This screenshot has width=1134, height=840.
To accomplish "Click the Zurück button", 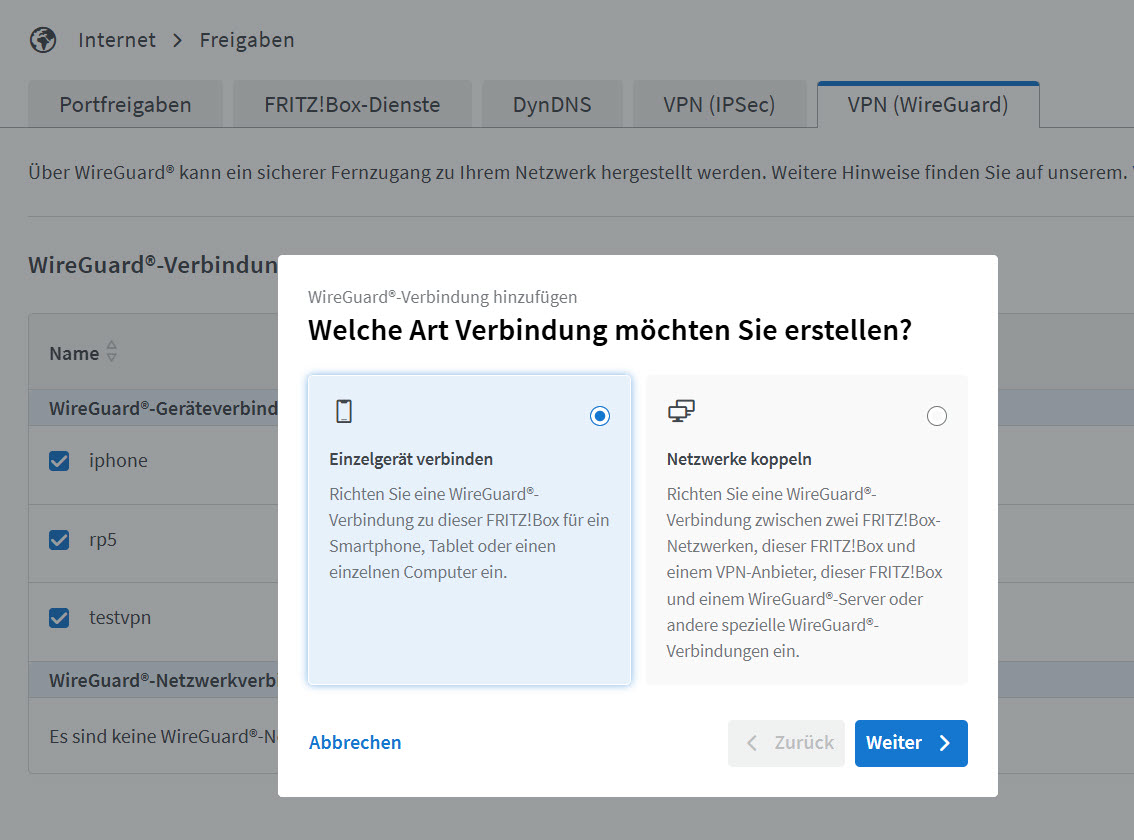I will click(x=787, y=743).
